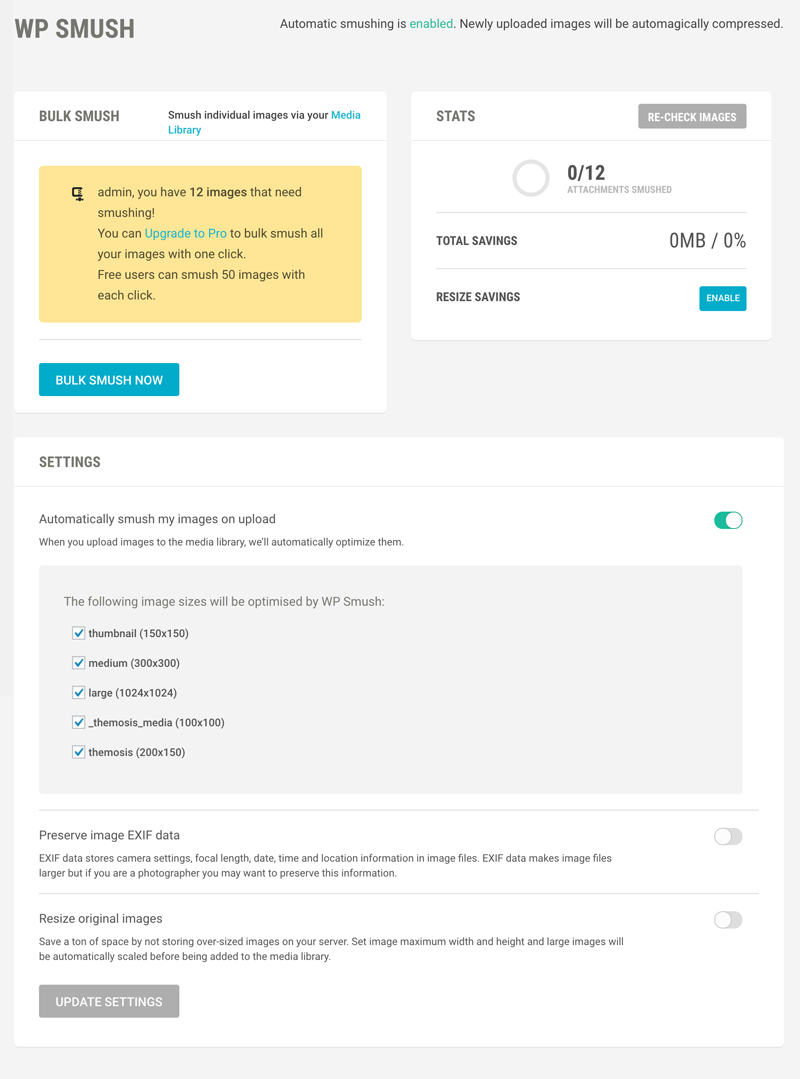Click the WP Smush page title
Viewport: 800px width, 1079px height.
pos(74,29)
